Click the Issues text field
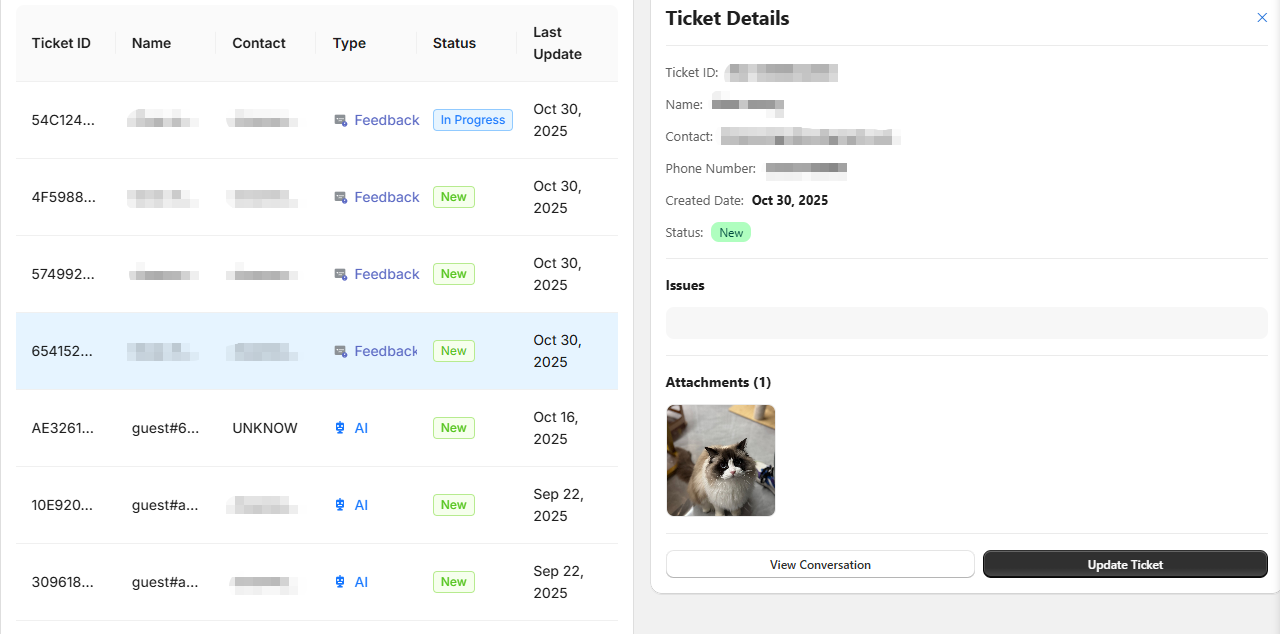 tap(966, 323)
